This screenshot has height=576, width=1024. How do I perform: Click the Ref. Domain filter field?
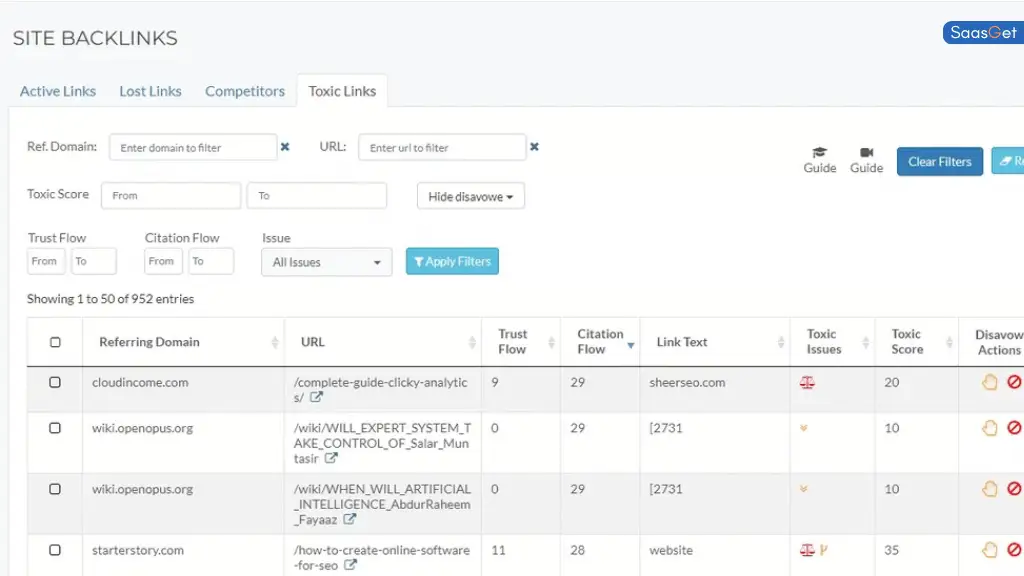(x=193, y=148)
